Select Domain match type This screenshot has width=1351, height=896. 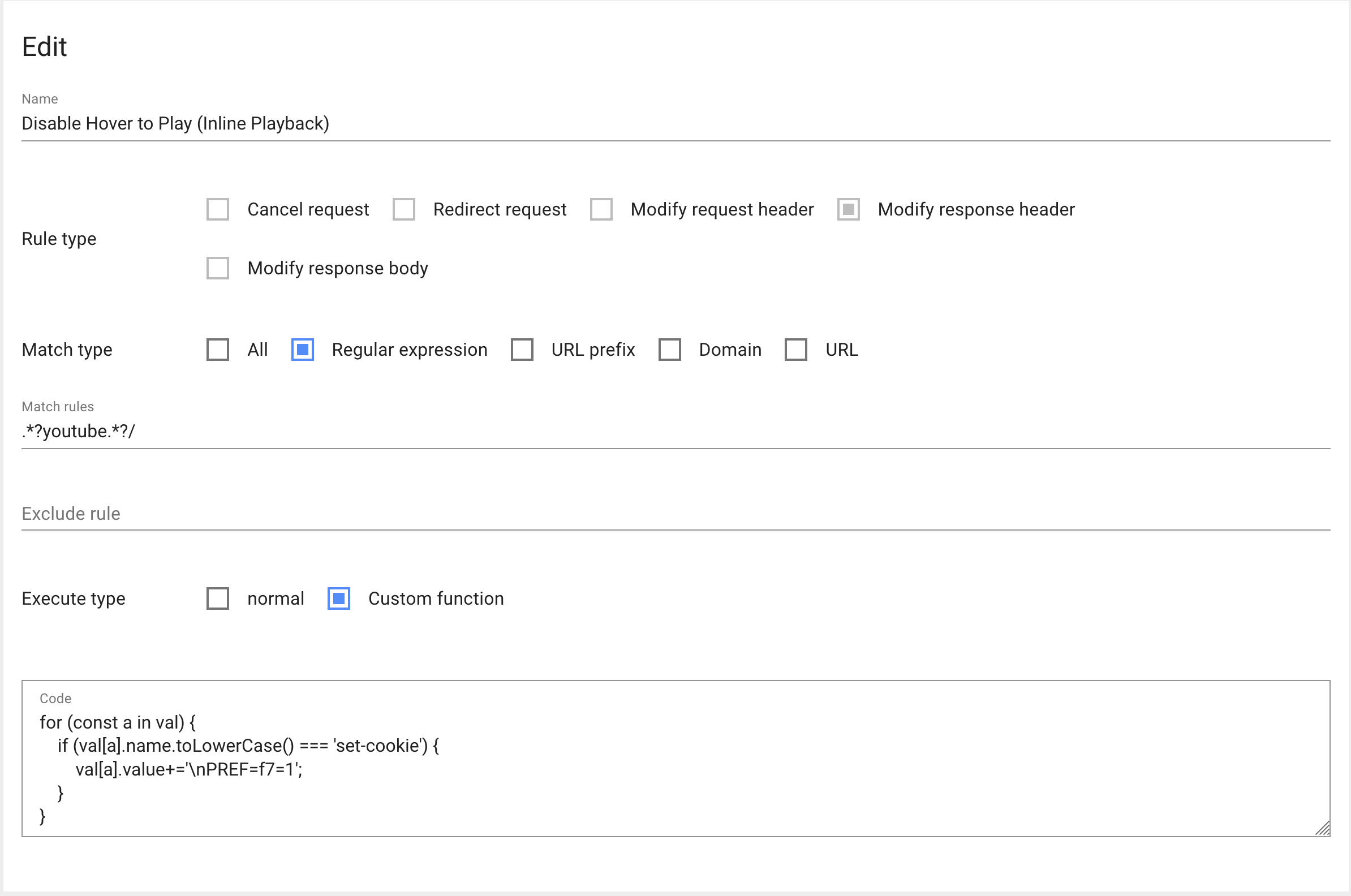tap(669, 350)
